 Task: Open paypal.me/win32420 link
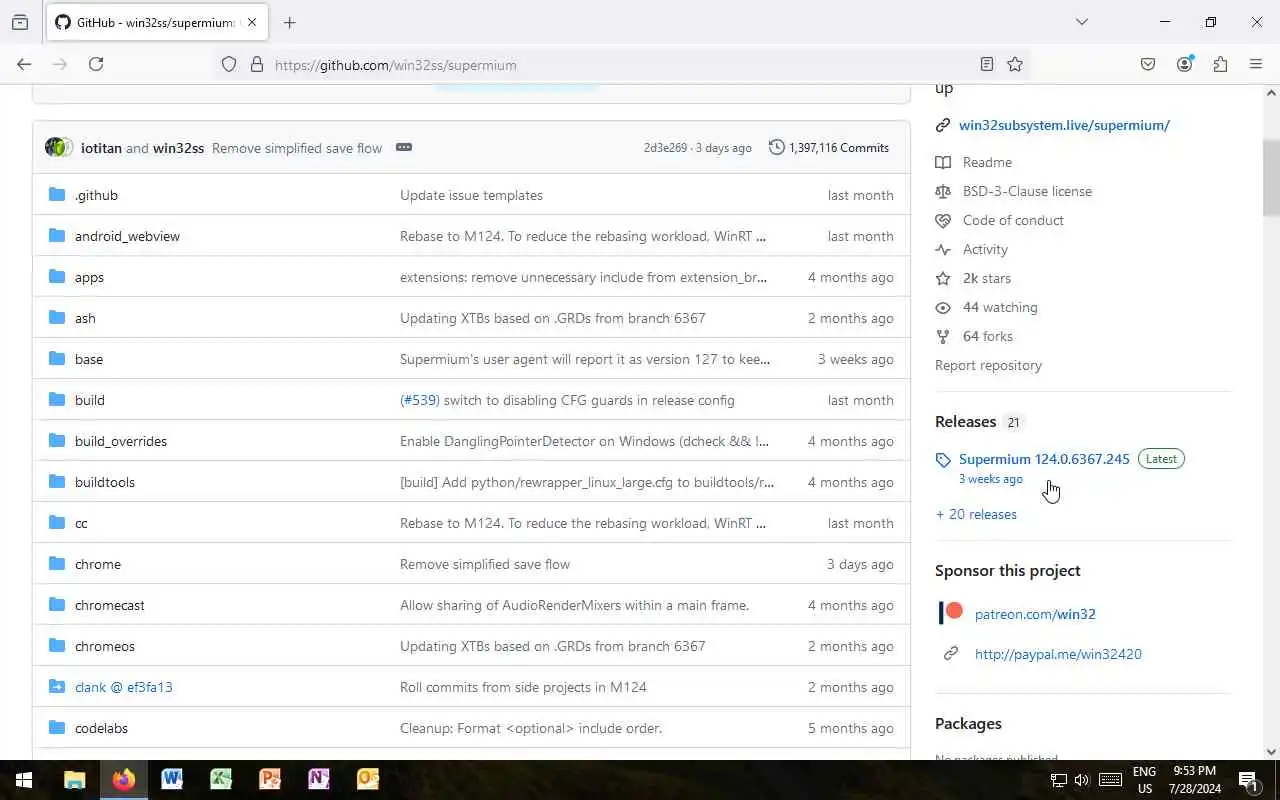1058,654
